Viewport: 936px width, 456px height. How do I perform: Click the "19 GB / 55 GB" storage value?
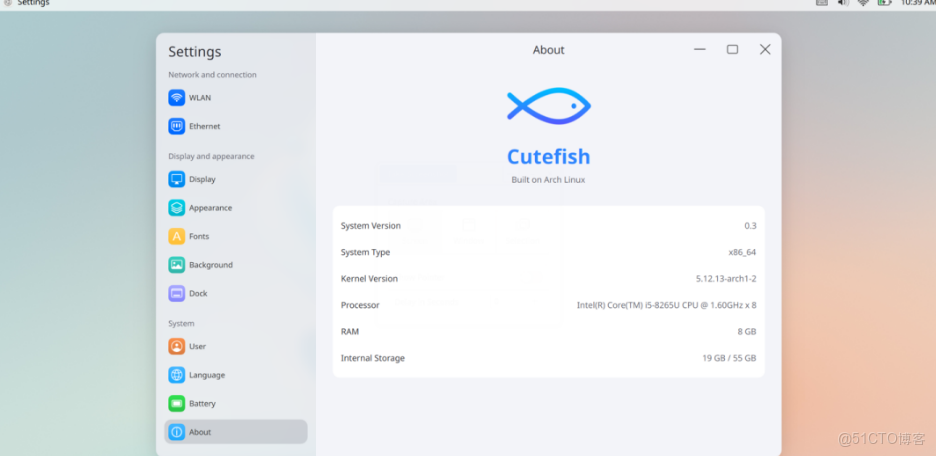click(x=729, y=358)
